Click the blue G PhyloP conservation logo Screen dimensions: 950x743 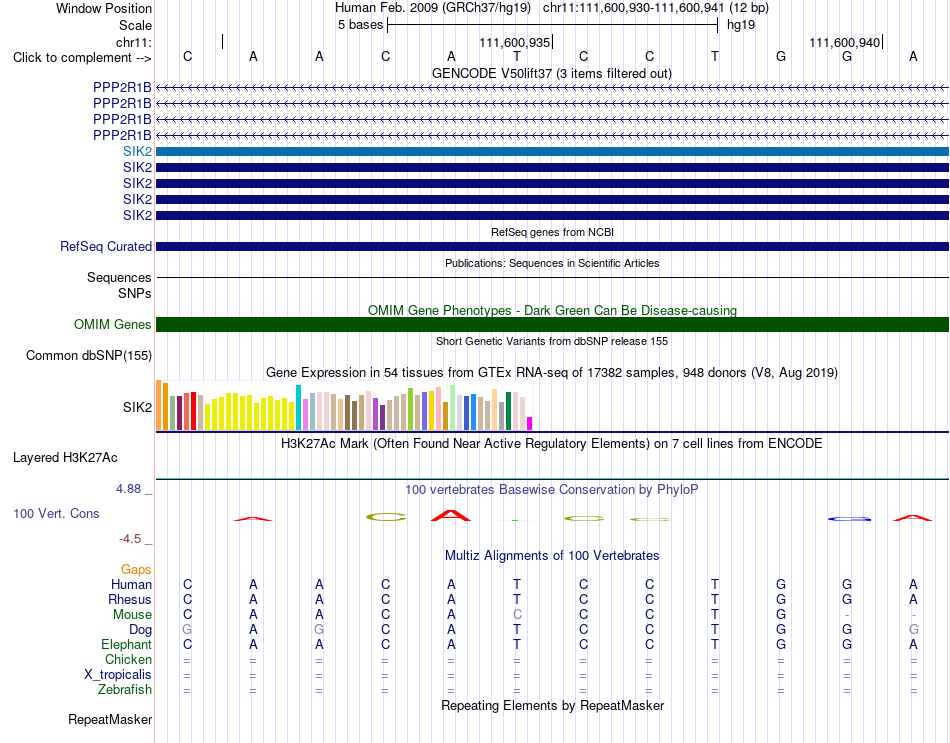click(x=849, y=519)
